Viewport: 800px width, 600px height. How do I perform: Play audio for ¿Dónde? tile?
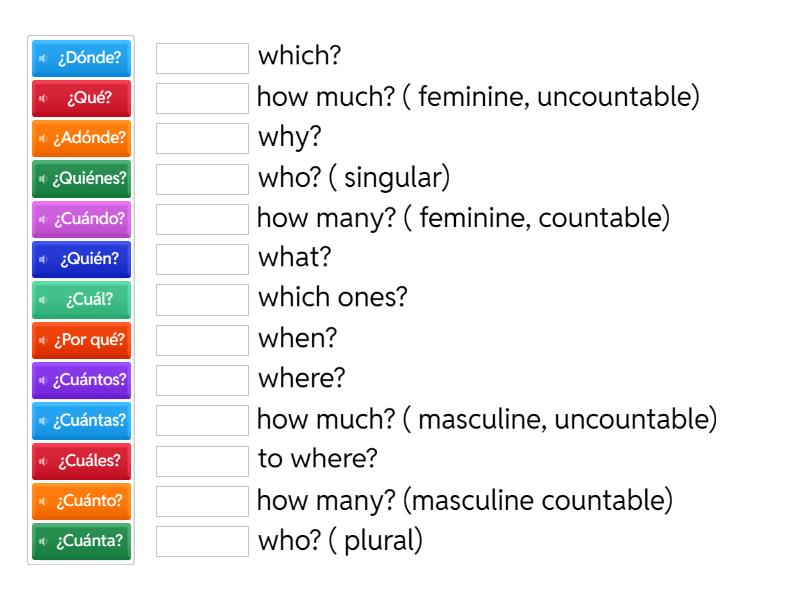(x=41, y=58)
